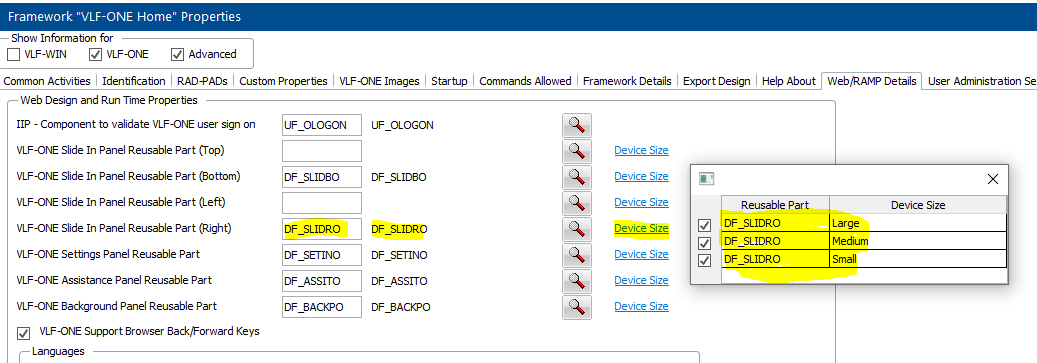Go to the Commands Allowed tab
Image resolution: width=1037 pixels, height=363 pixels.
click(x=525, y=81)
